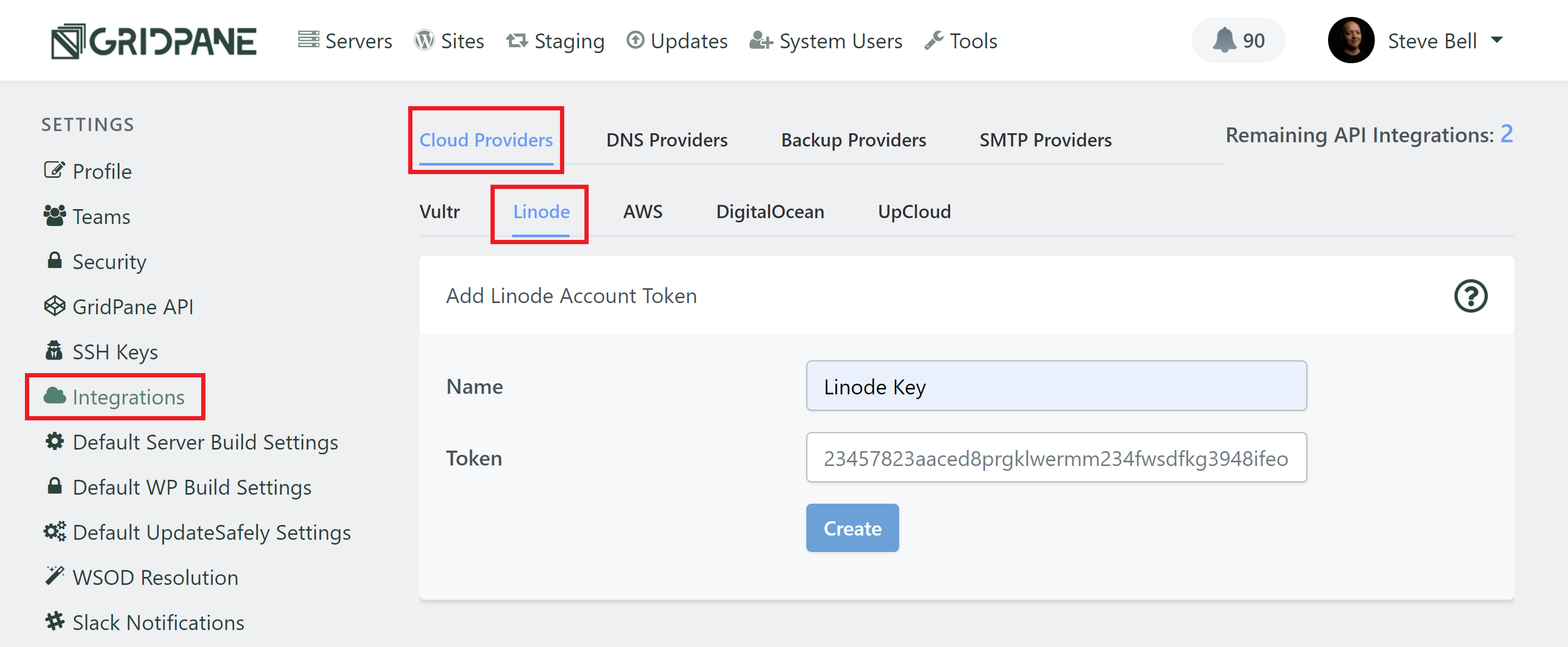
Task: Open the Linode token help icon
Action: (1471, 296)
